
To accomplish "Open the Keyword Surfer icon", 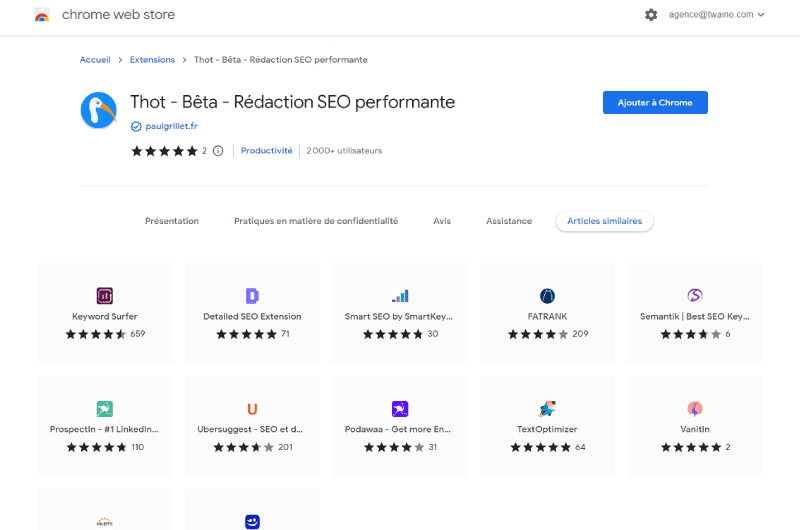I will 105,296.
